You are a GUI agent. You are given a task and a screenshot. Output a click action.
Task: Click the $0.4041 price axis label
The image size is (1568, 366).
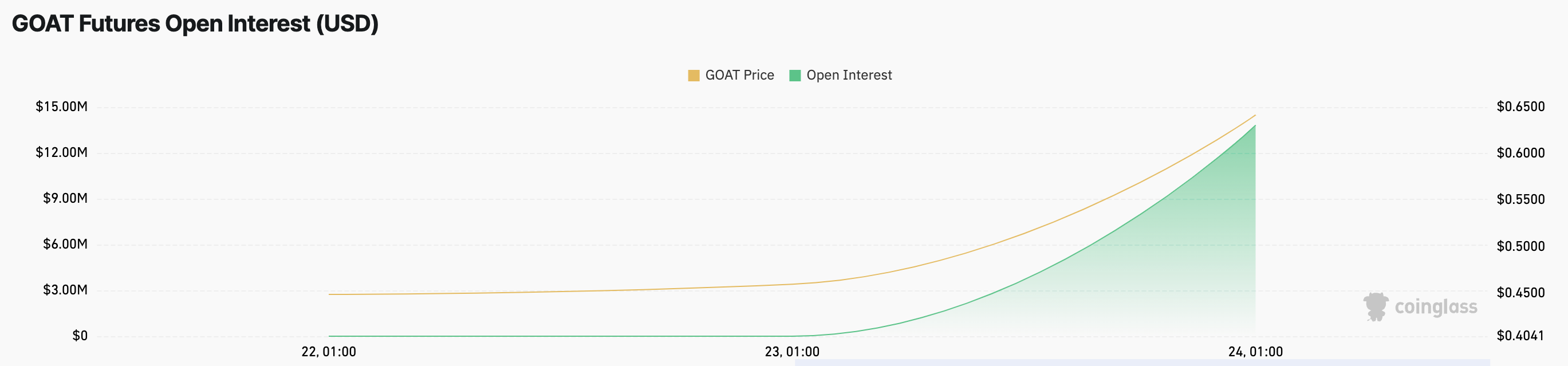1520,336
